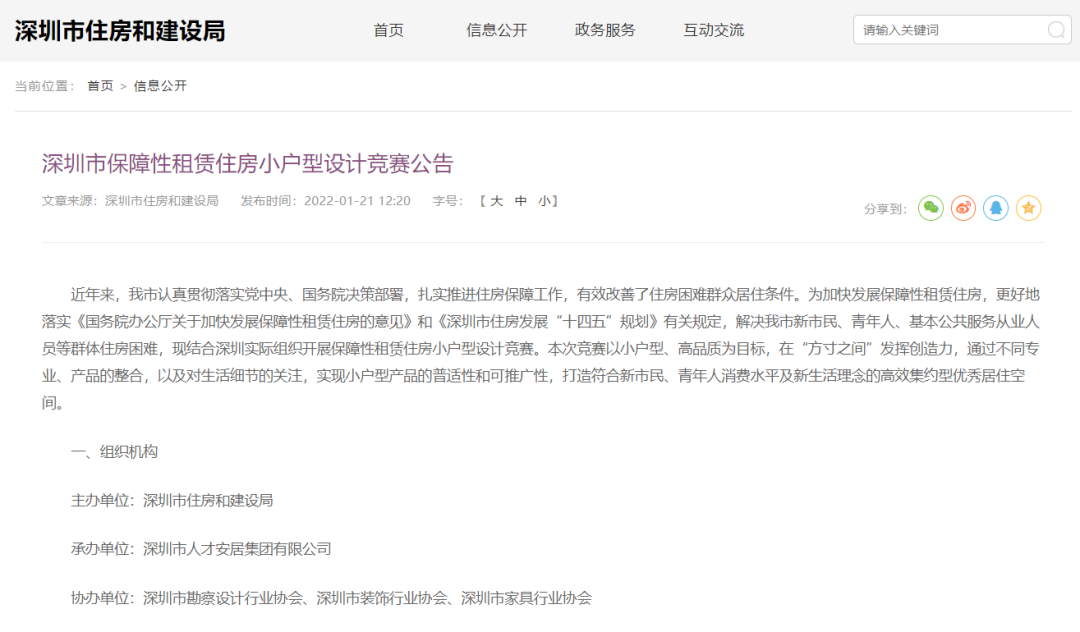The image size is (1080, 632).
Task: Click the line 承办单位：深圳市人才安居集团有限公司
Action: click(x=201, y=549)
